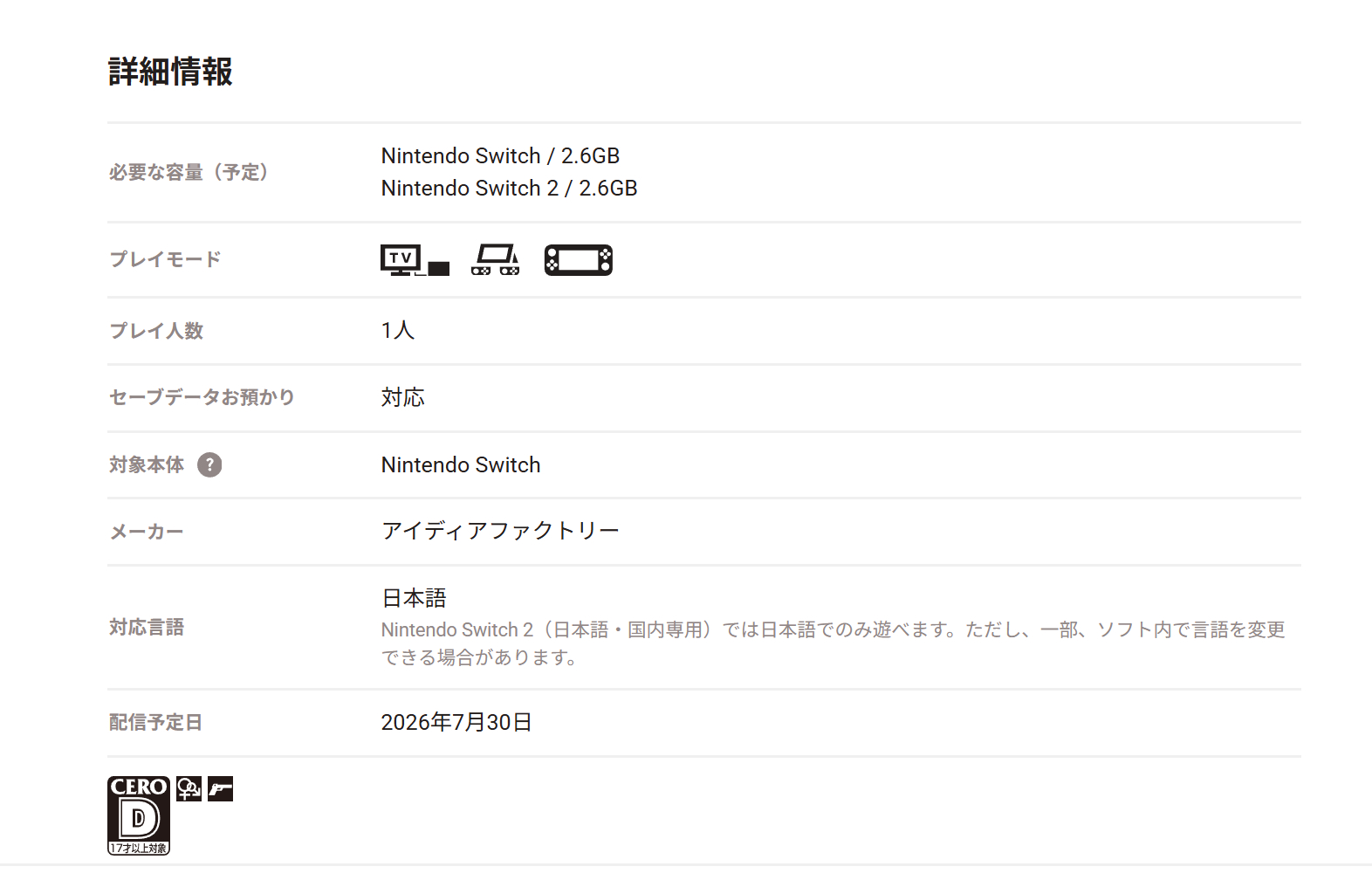Click the release date 2026年7月30日
Image resolution: width=1372 pixels, height=880 pixels.
(456, 723)
